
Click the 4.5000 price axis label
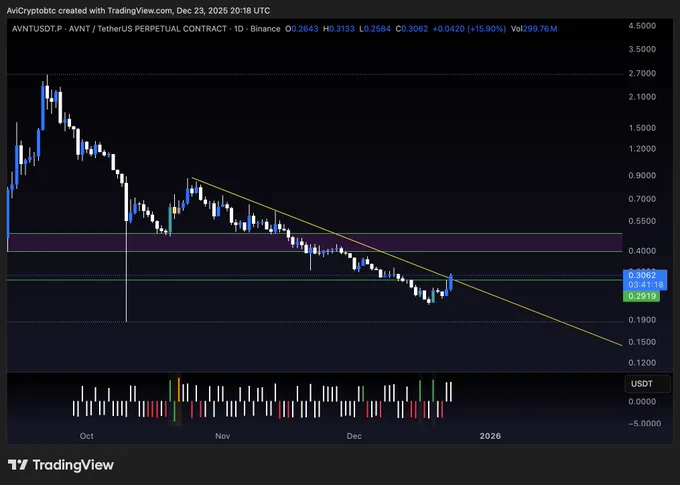point(642,26)
